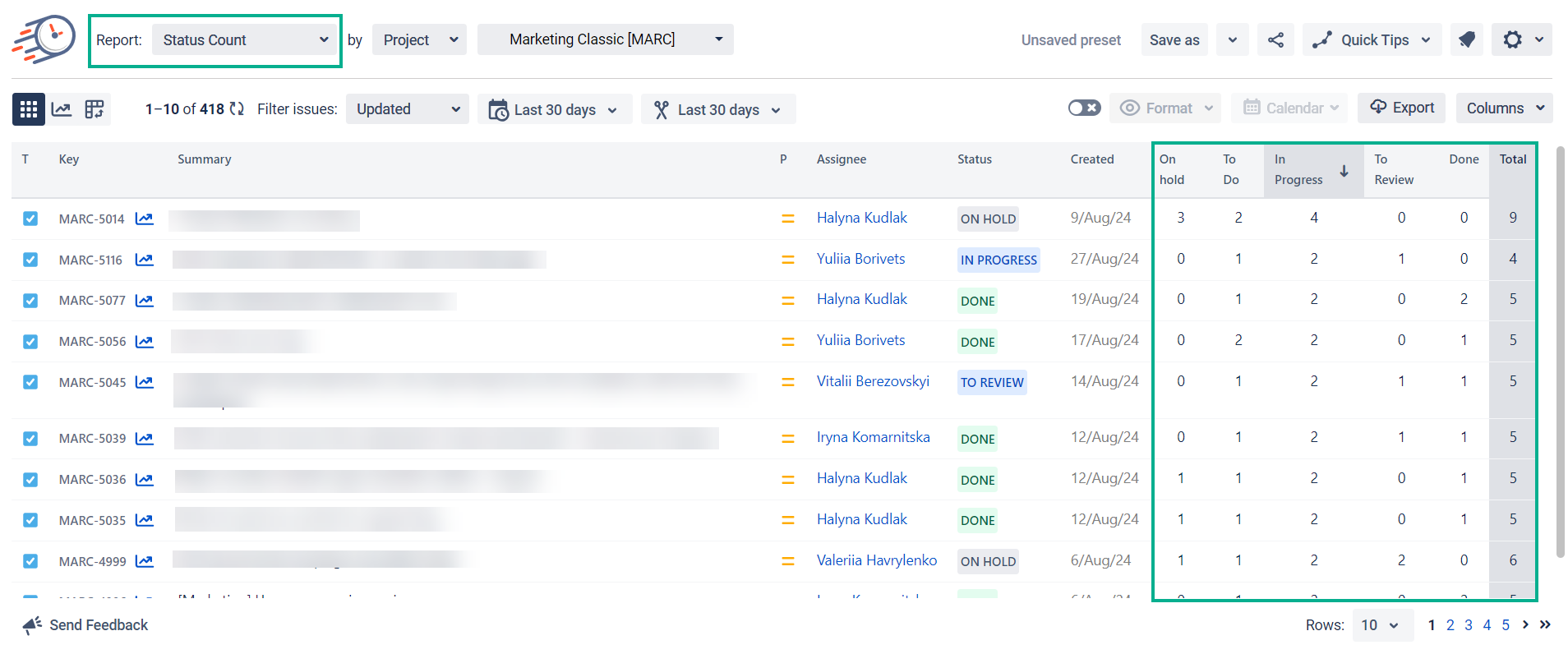Toggle the Format switch on
The image size is (1568, 654).
(1084, 108)
